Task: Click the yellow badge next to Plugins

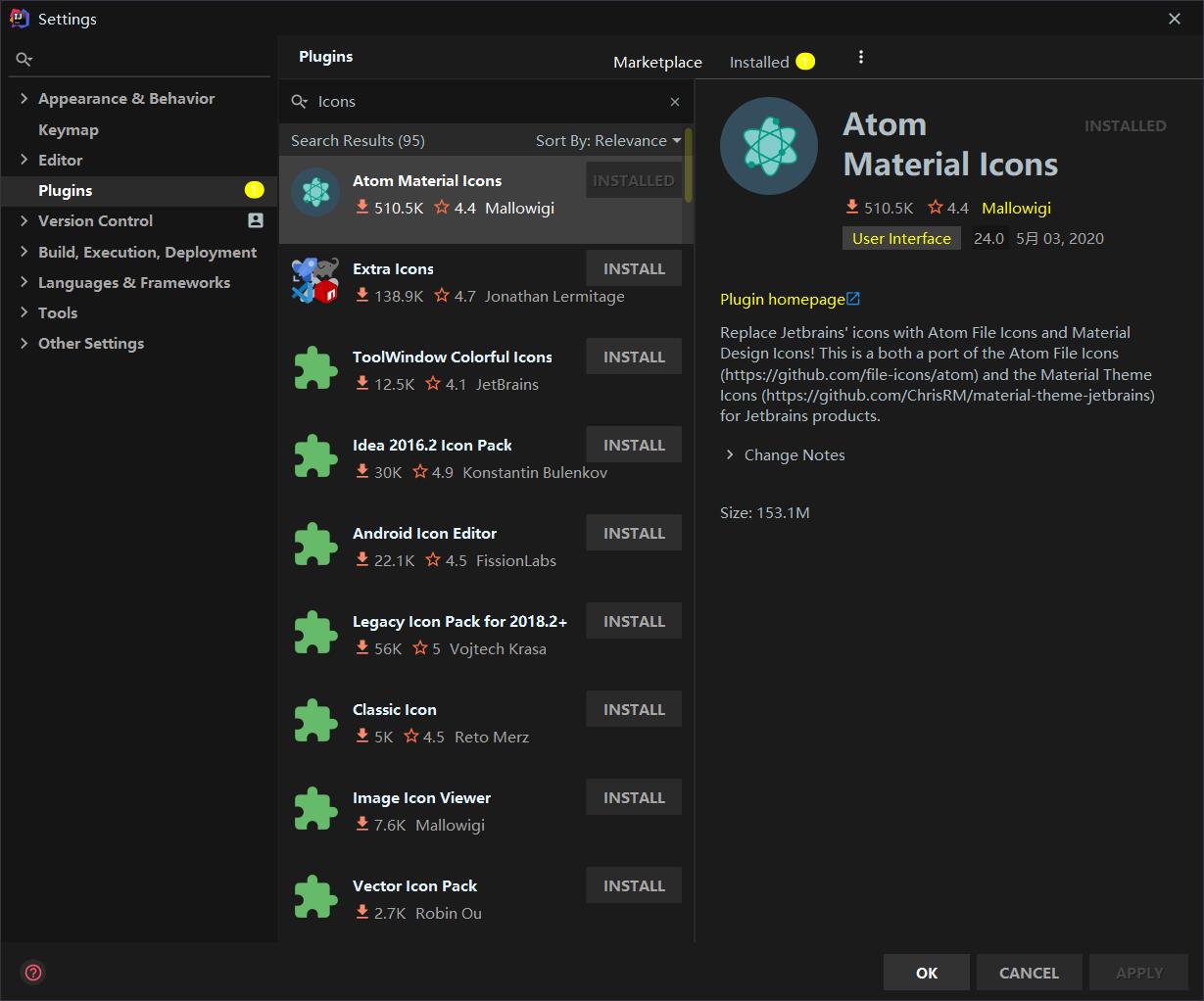Action: (254, 190)
